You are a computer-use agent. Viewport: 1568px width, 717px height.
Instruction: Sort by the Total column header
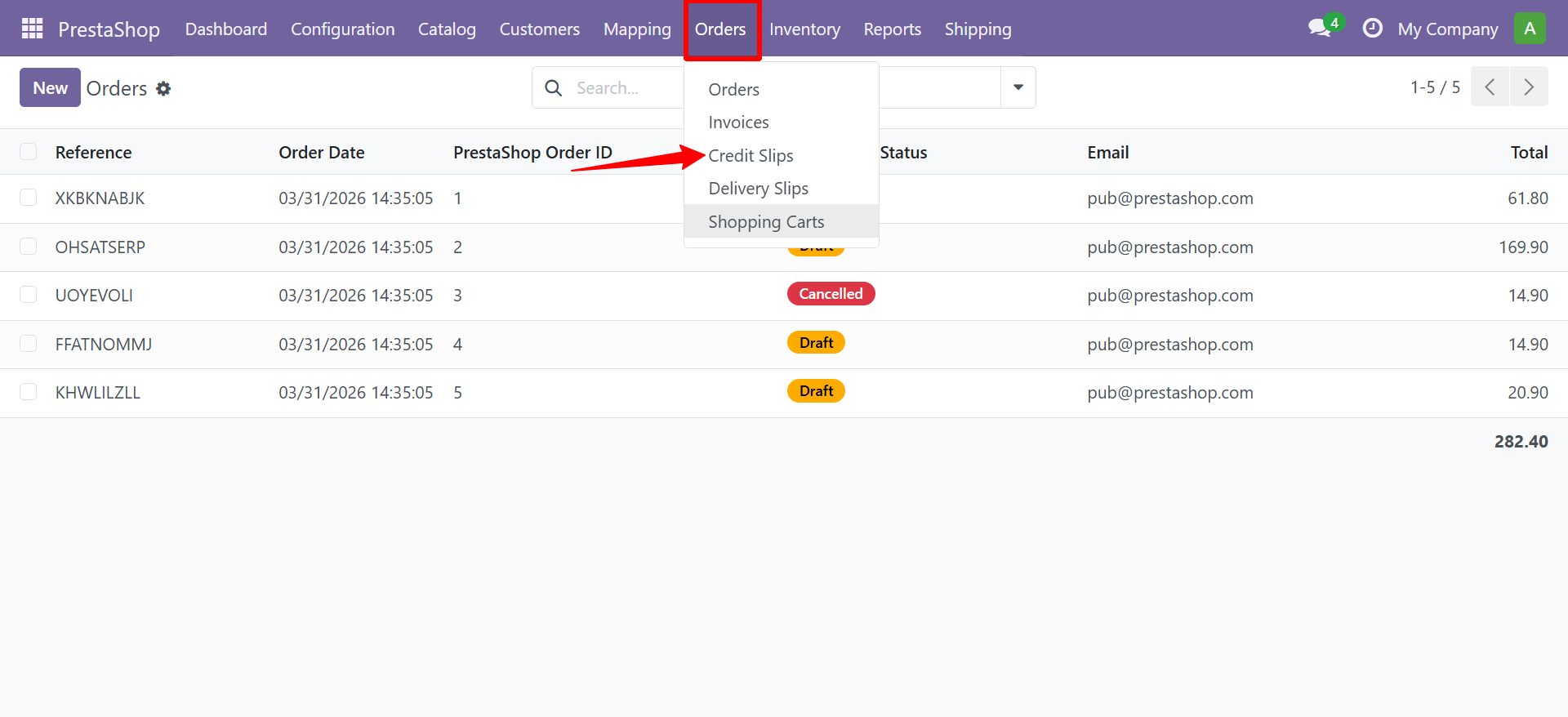[x=1529, y=152]
